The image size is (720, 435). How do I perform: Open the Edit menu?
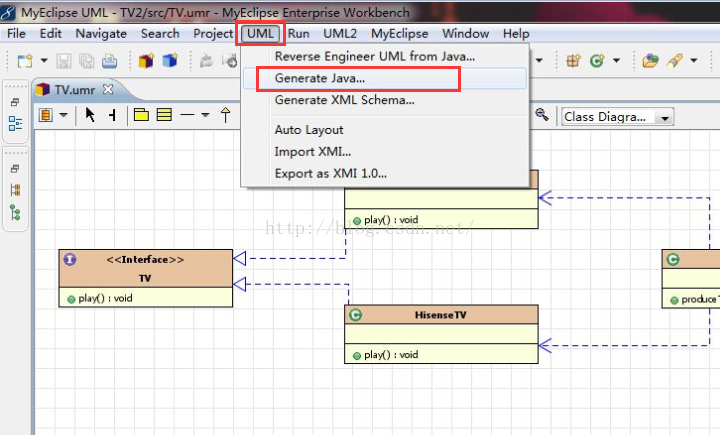(51, 34)
